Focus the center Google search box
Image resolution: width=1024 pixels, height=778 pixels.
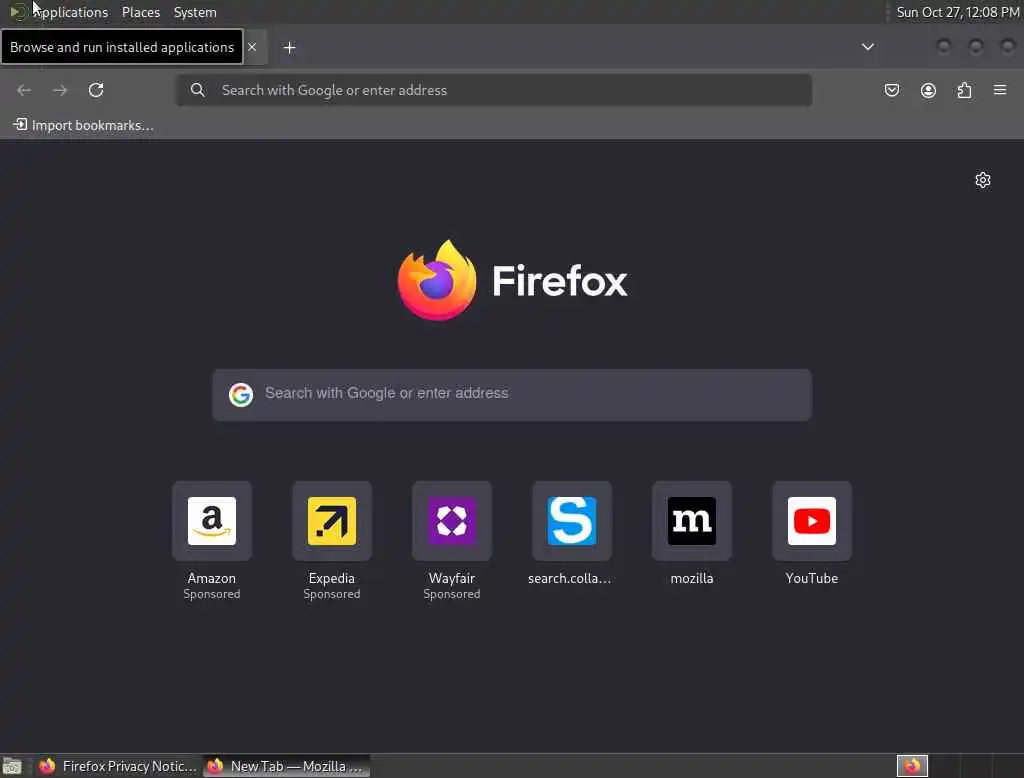[x=512, y=395]
